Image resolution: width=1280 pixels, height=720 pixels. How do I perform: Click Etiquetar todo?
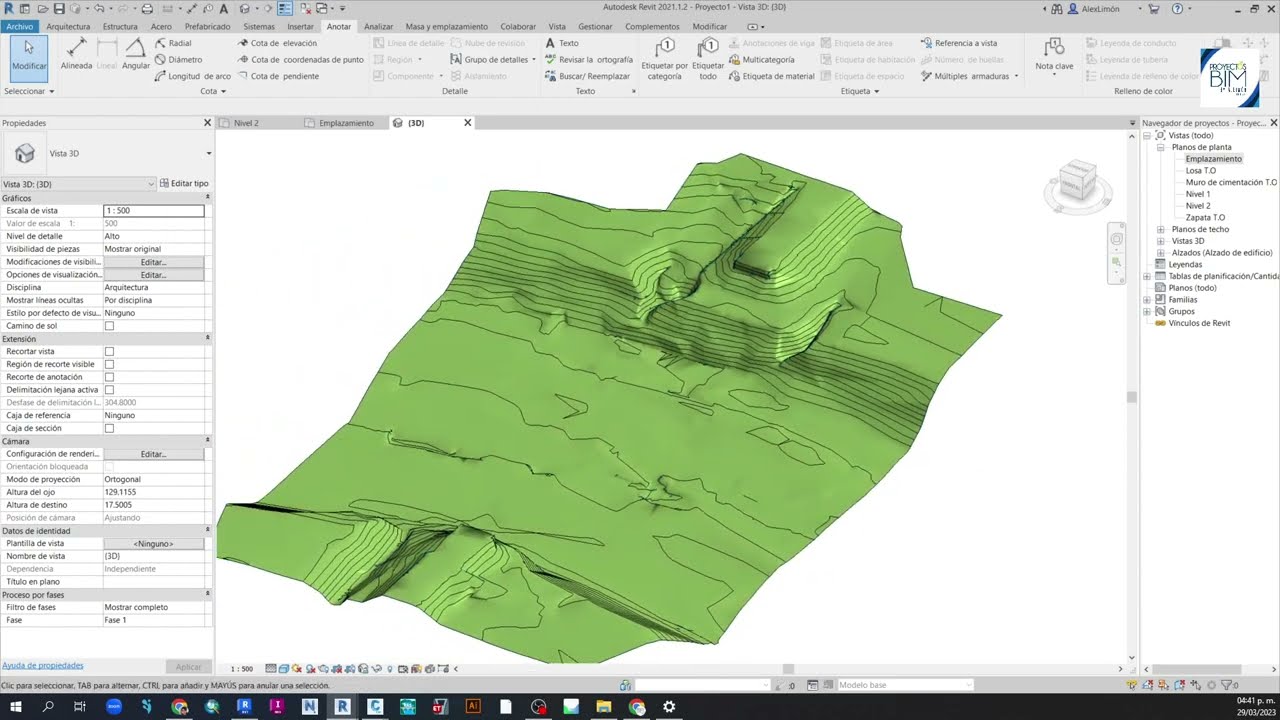(x=708, y=59)
